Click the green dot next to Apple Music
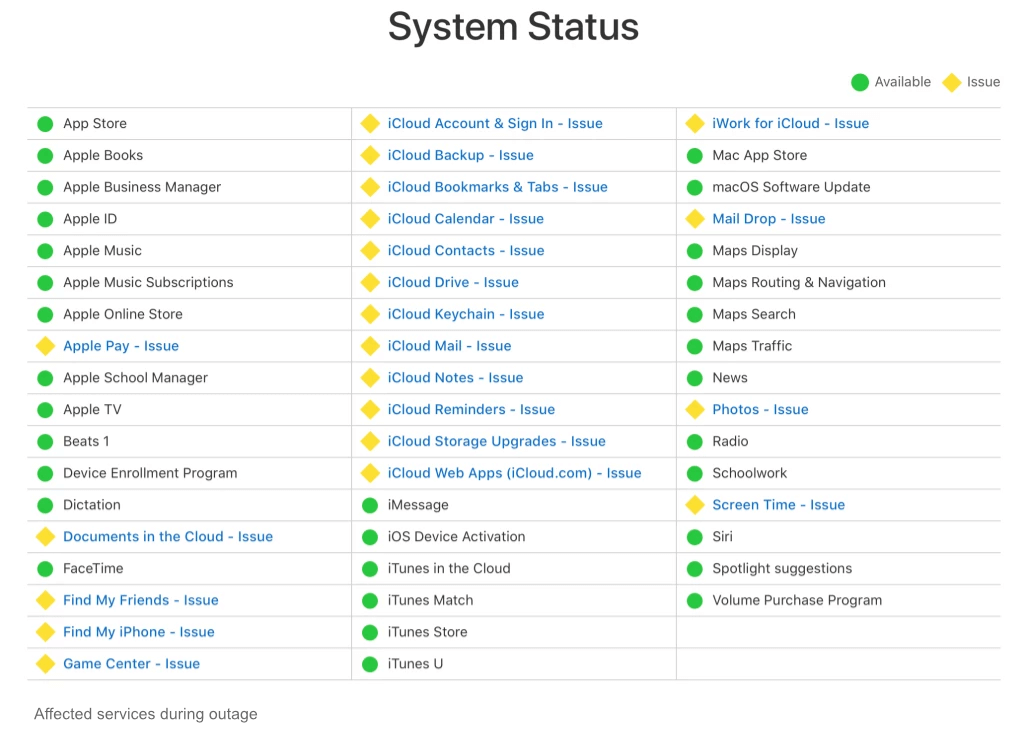This screenshot has height=736, width=1024. [x=45, y=251]
